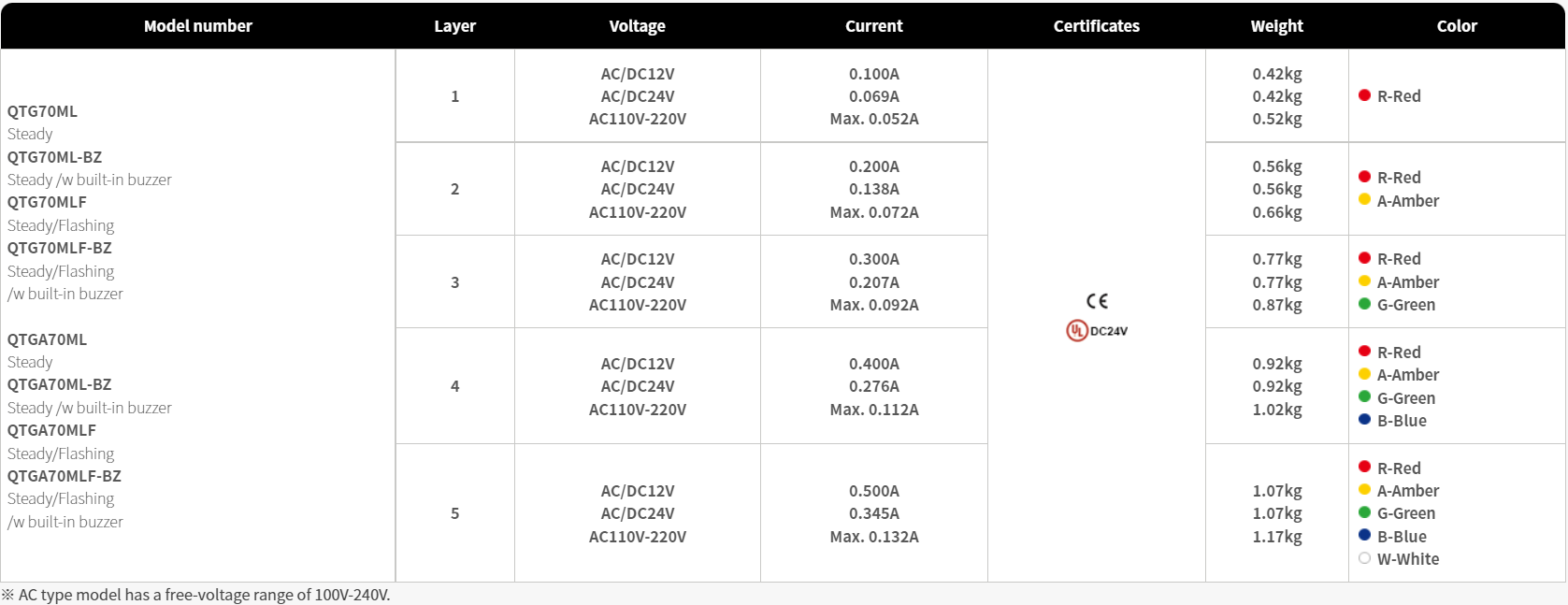This screenshot has width=1568, height=605.
Task: Click the QTGA70ML model name
Action: pyautogui.click(x=47, y=339)
